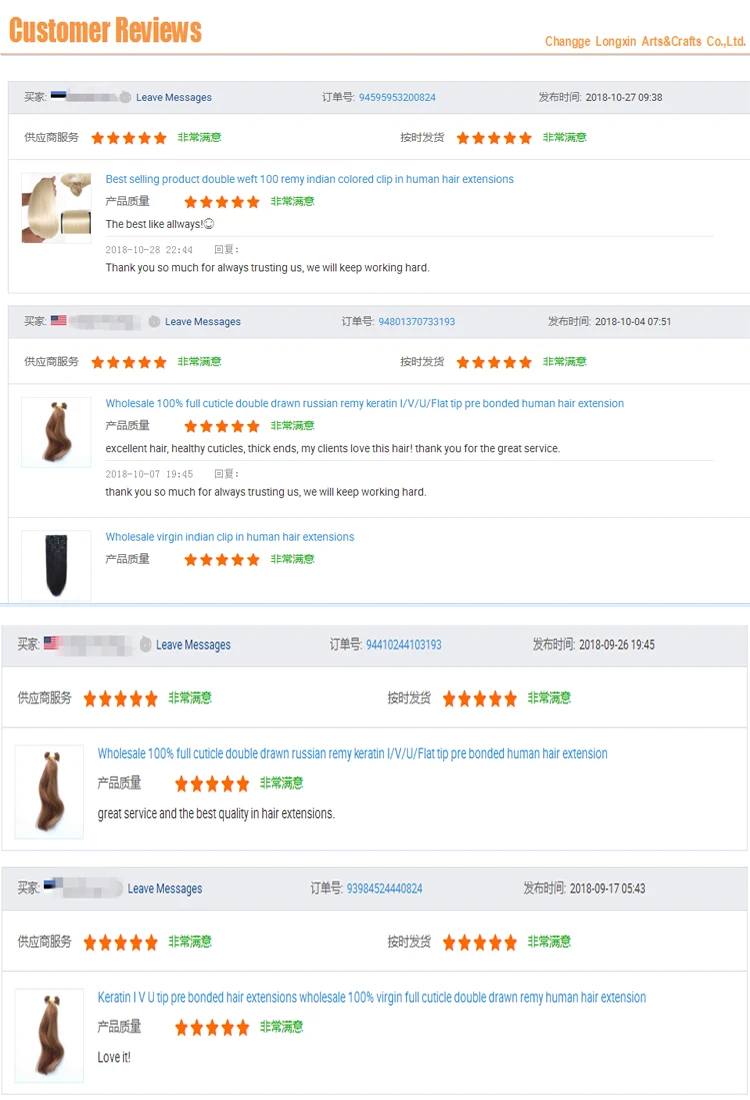This screenshot has height=1100, width=750.
Task: Click the Customer Reviews heading
Action: (105, 30)
